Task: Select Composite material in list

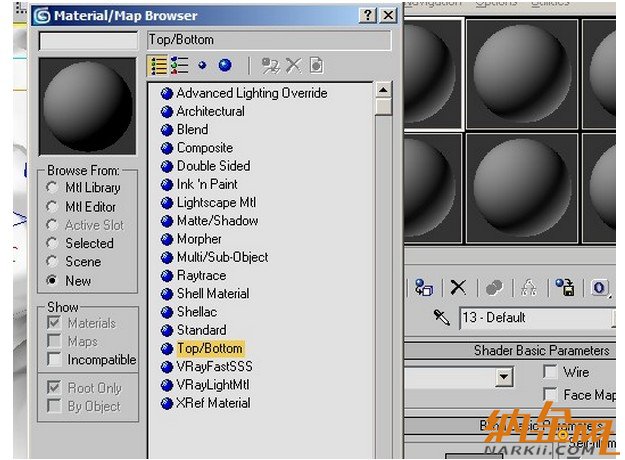Action: (x=205, y=148)
